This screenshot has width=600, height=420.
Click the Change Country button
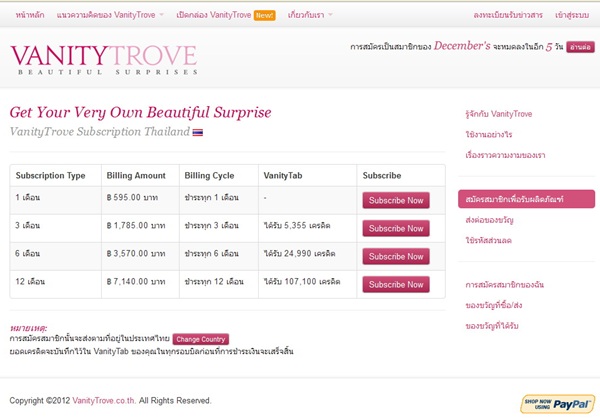pos(201,339)
